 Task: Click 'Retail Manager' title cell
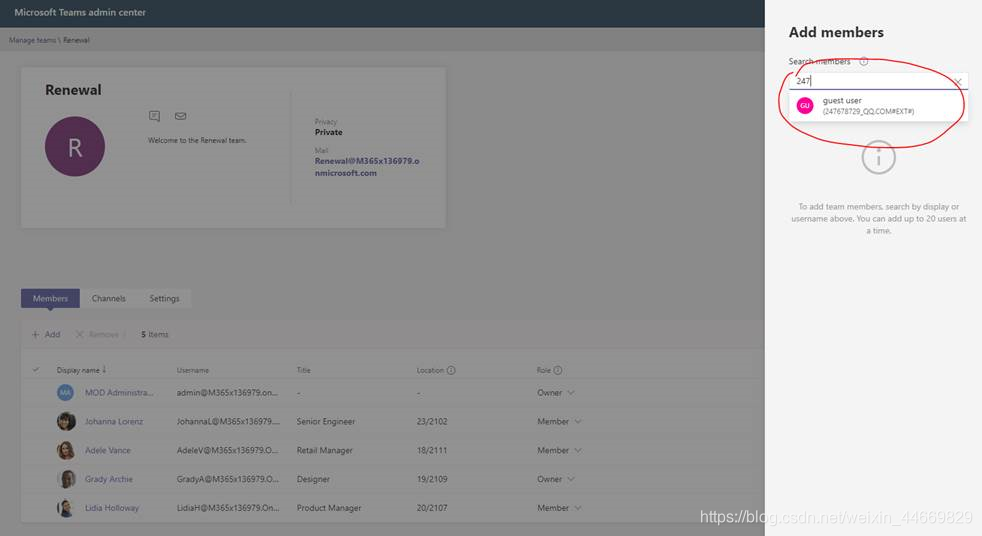(324, 450)
